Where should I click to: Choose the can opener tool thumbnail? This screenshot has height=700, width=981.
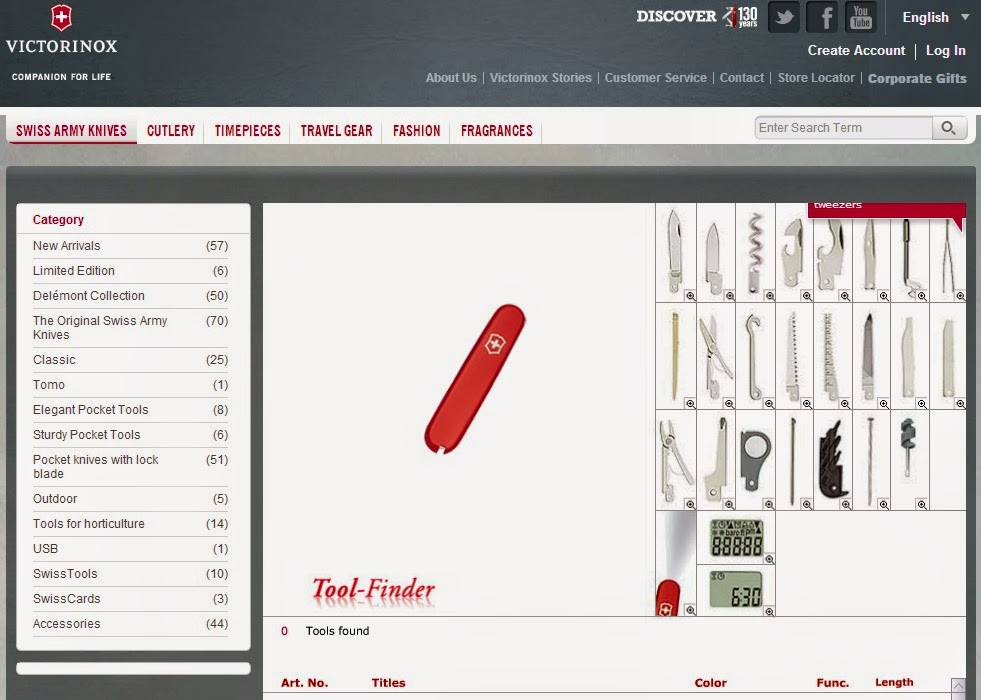pos(794,253)
